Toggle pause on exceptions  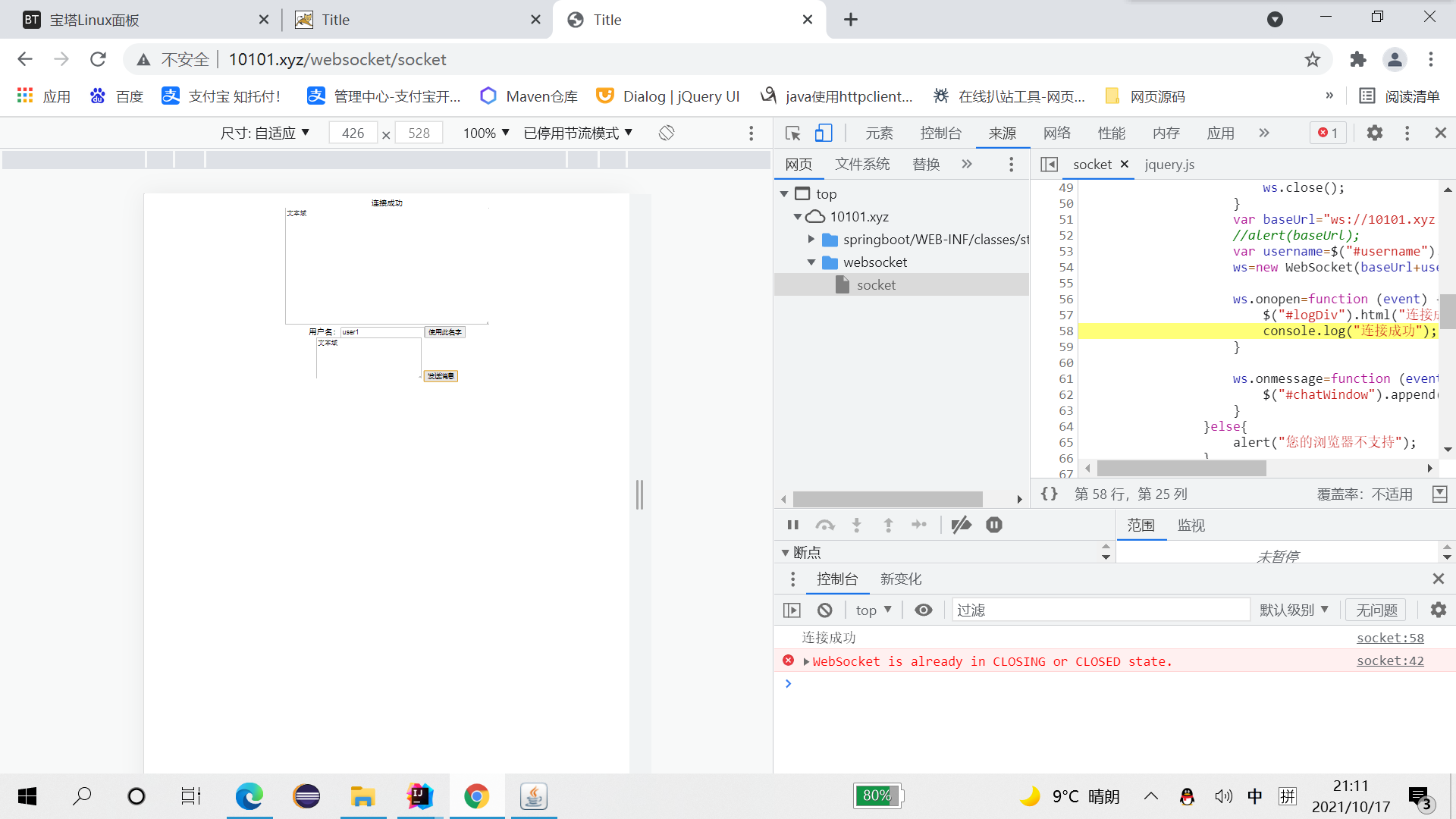coord(994,525)
